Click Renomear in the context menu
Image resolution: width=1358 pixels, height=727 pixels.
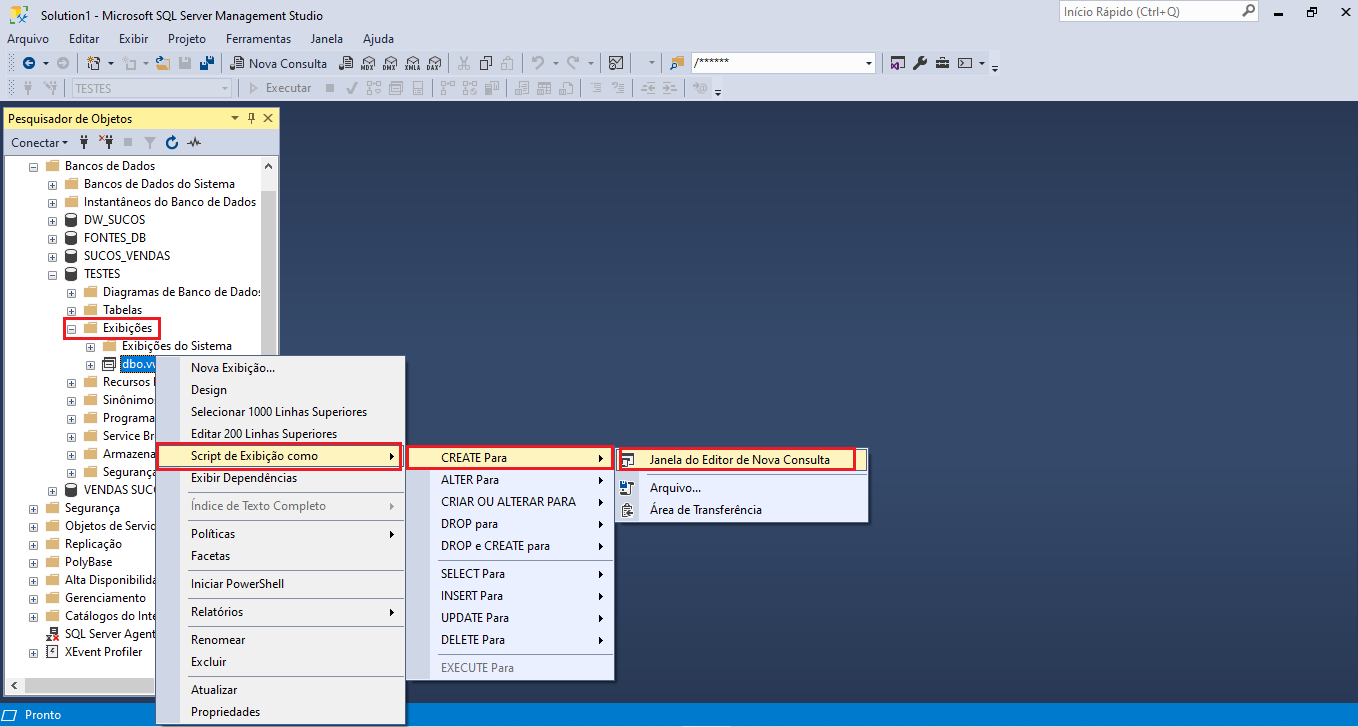pyautogui.click(x=281, y=640)
